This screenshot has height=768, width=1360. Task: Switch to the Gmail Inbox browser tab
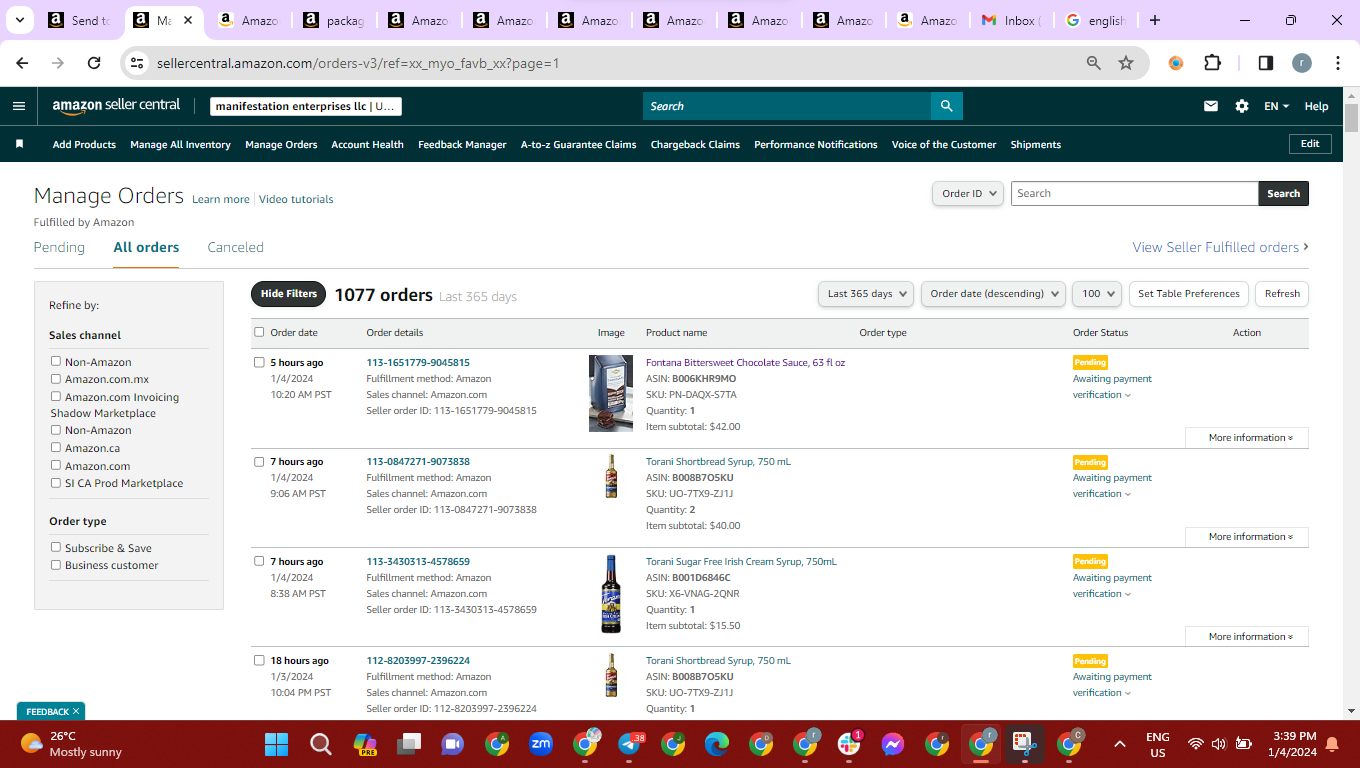coord(1010,20)
